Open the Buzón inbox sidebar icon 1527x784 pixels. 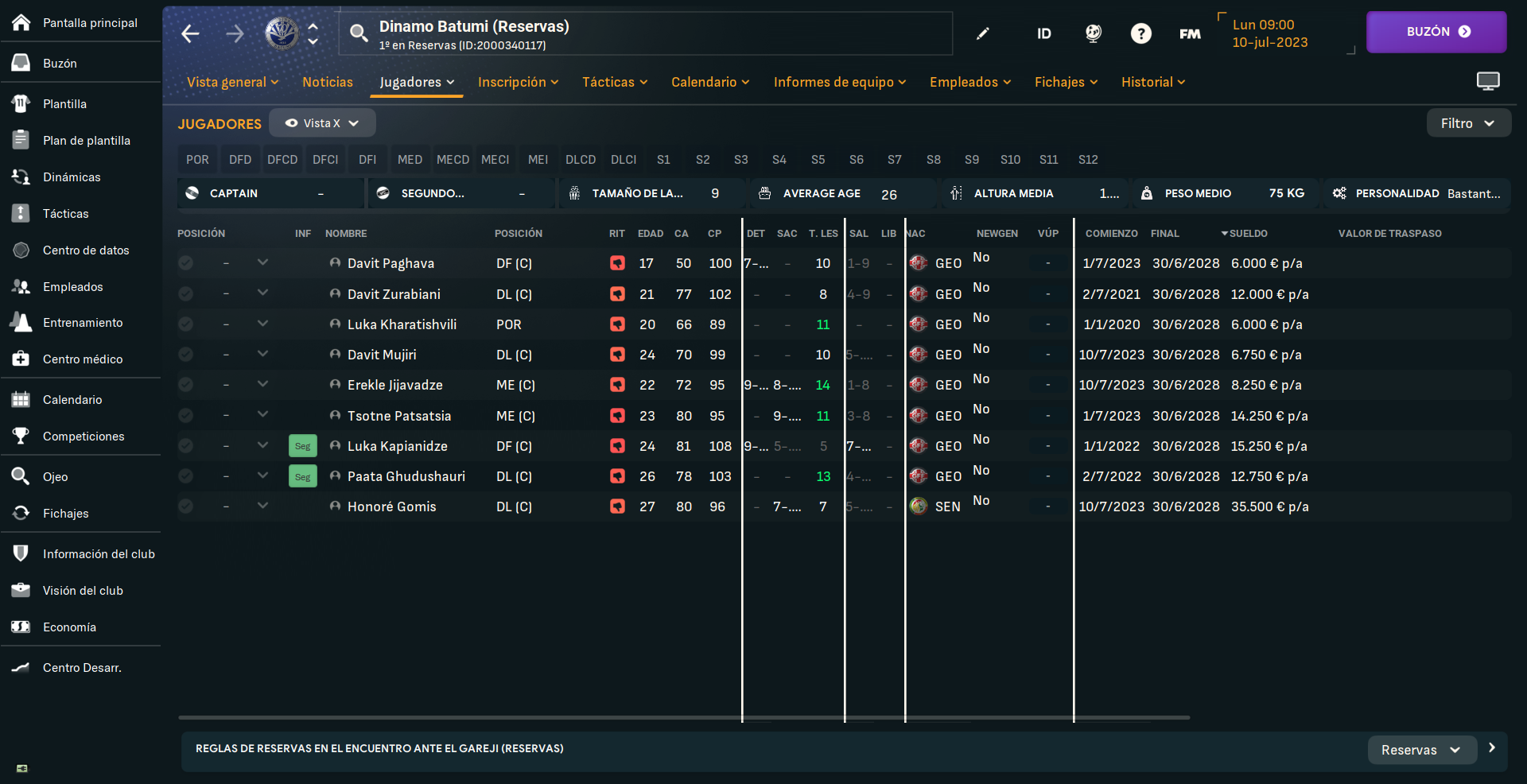pos(21,63)
